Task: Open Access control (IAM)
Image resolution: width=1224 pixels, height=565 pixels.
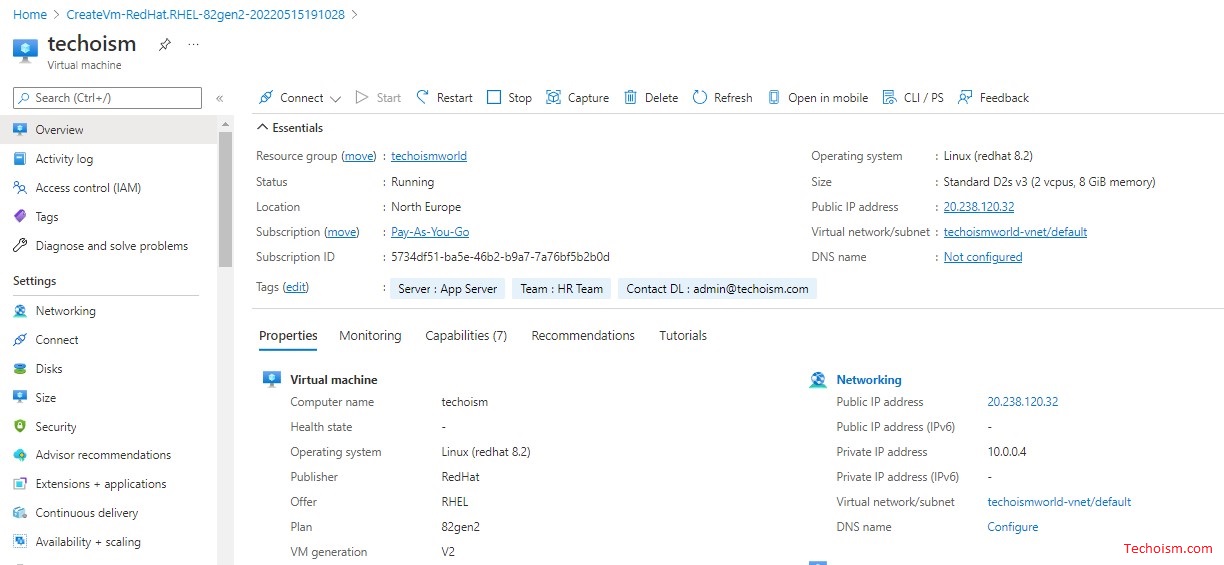Action: 88,188
